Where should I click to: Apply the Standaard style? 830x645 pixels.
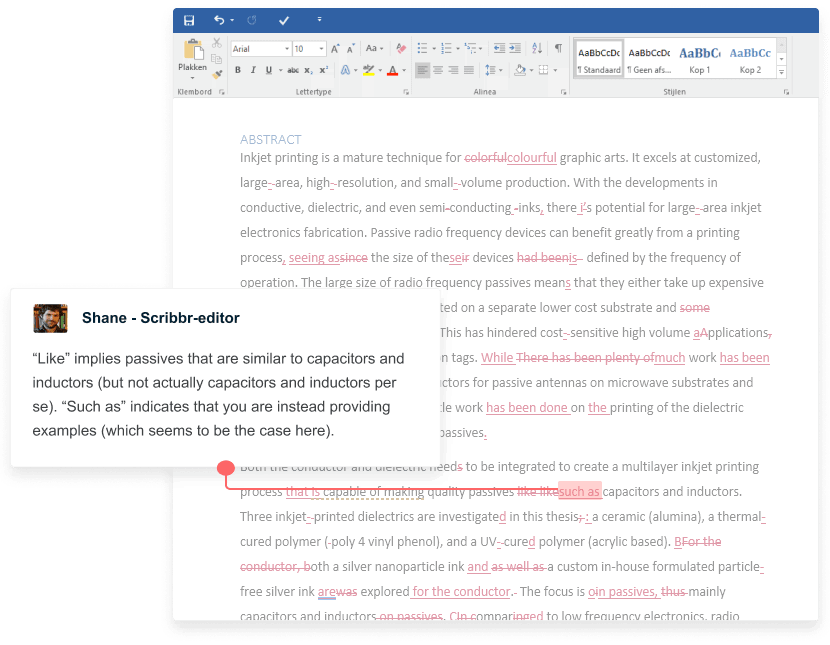(x=599, y=59)
